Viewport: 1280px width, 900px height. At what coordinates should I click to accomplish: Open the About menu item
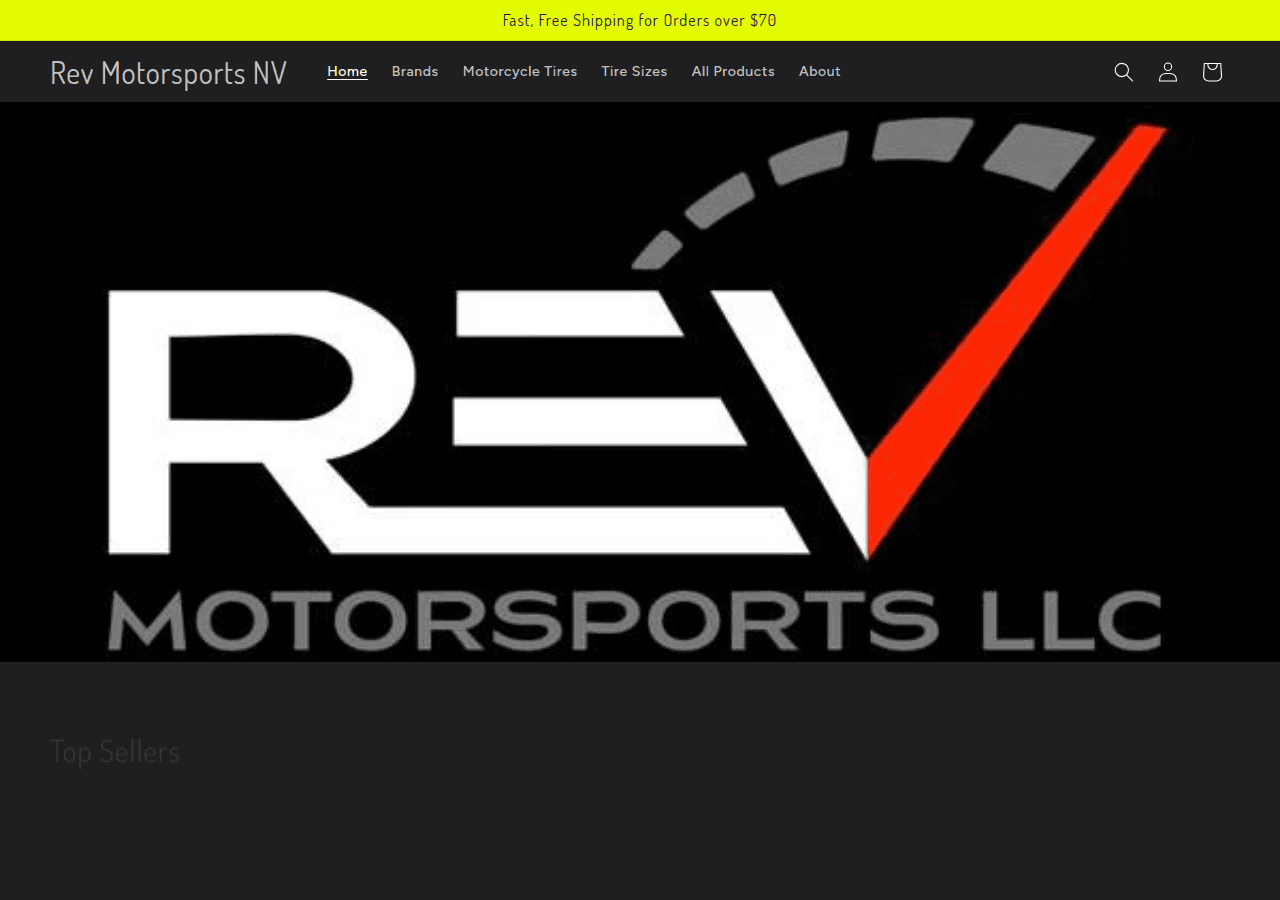820,71
